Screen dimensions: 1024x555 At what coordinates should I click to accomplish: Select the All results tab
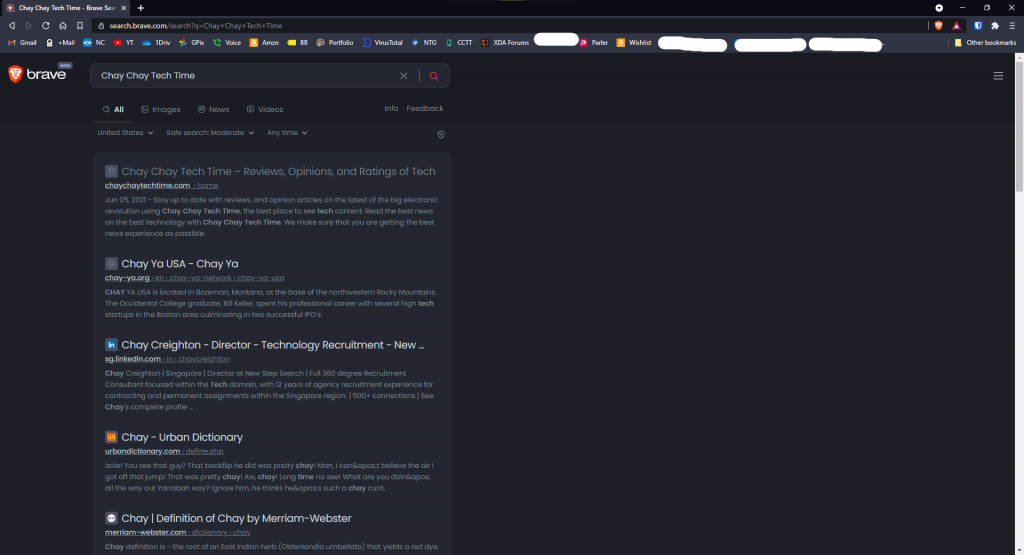pos(113,109)
